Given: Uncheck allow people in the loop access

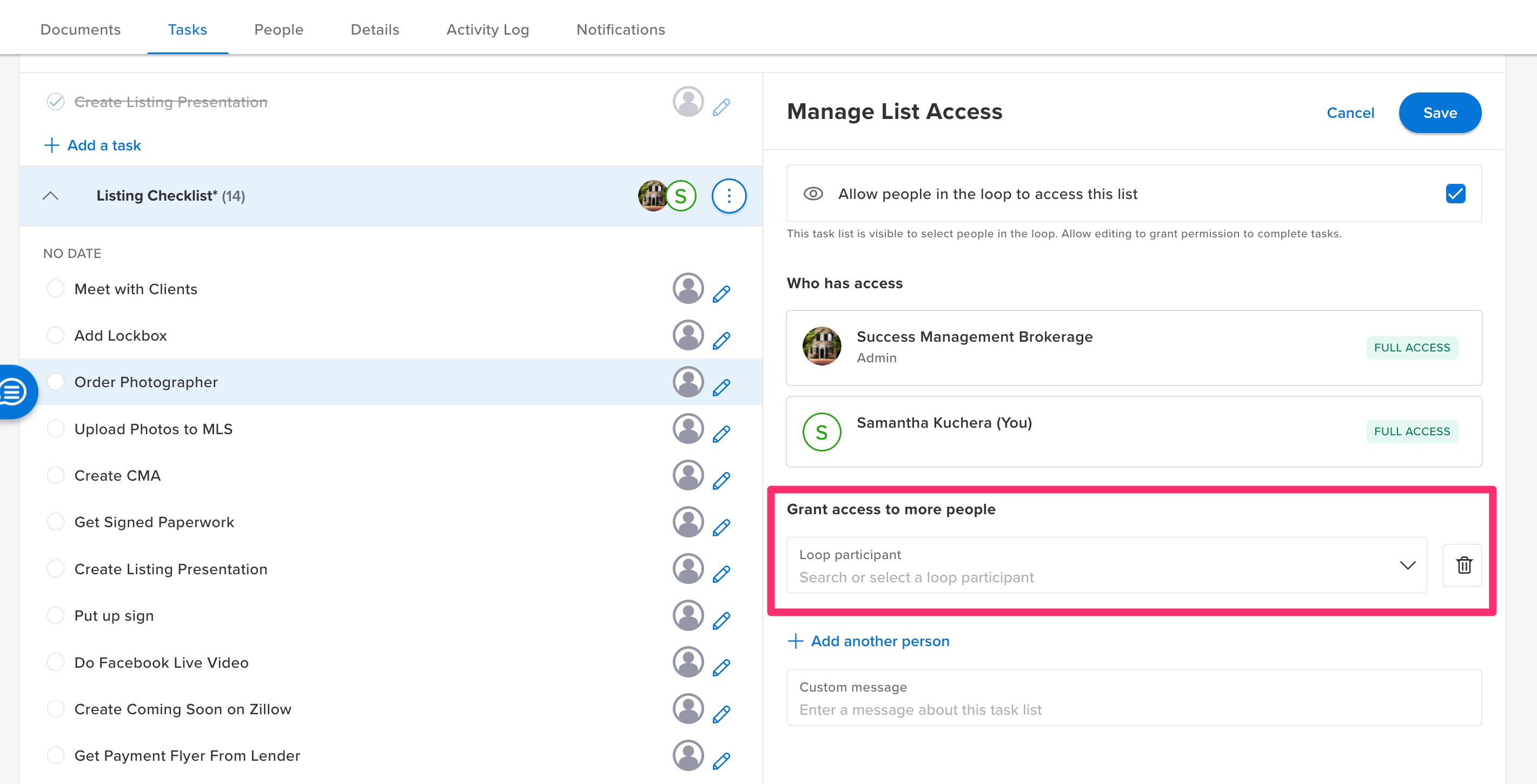Looking at the screenshot, I should click(x=1455, y=194).
